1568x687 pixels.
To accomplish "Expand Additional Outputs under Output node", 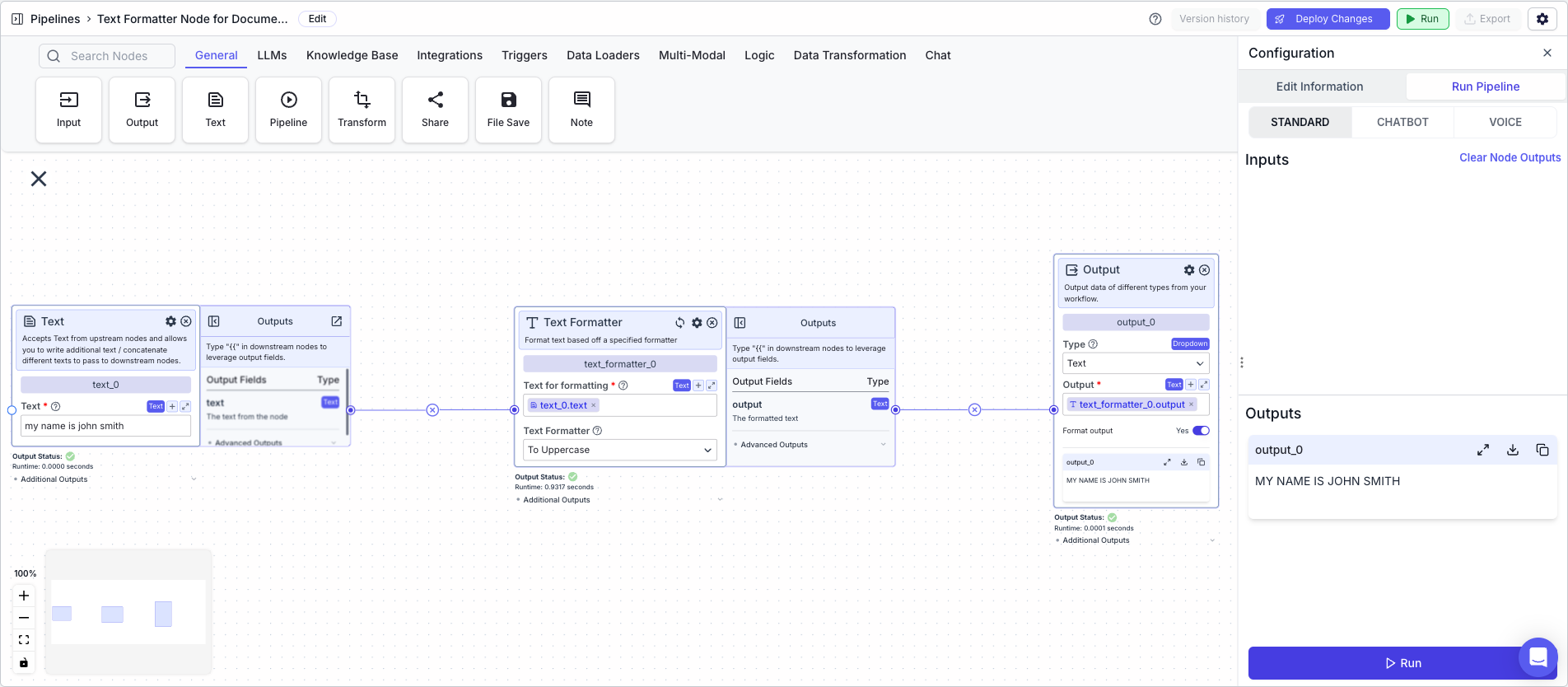I will point(1136,540).
